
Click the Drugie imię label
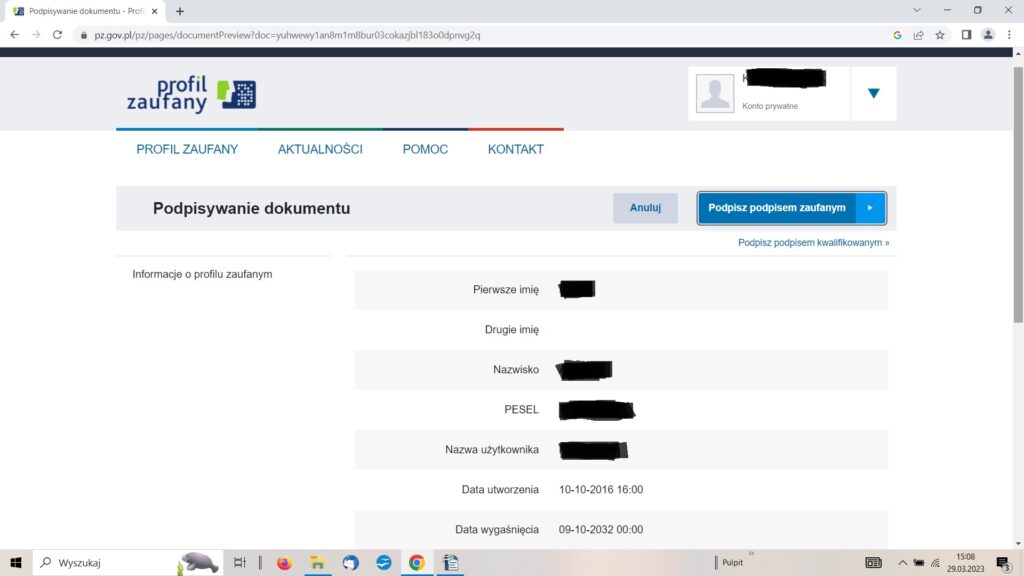(512, 330)
